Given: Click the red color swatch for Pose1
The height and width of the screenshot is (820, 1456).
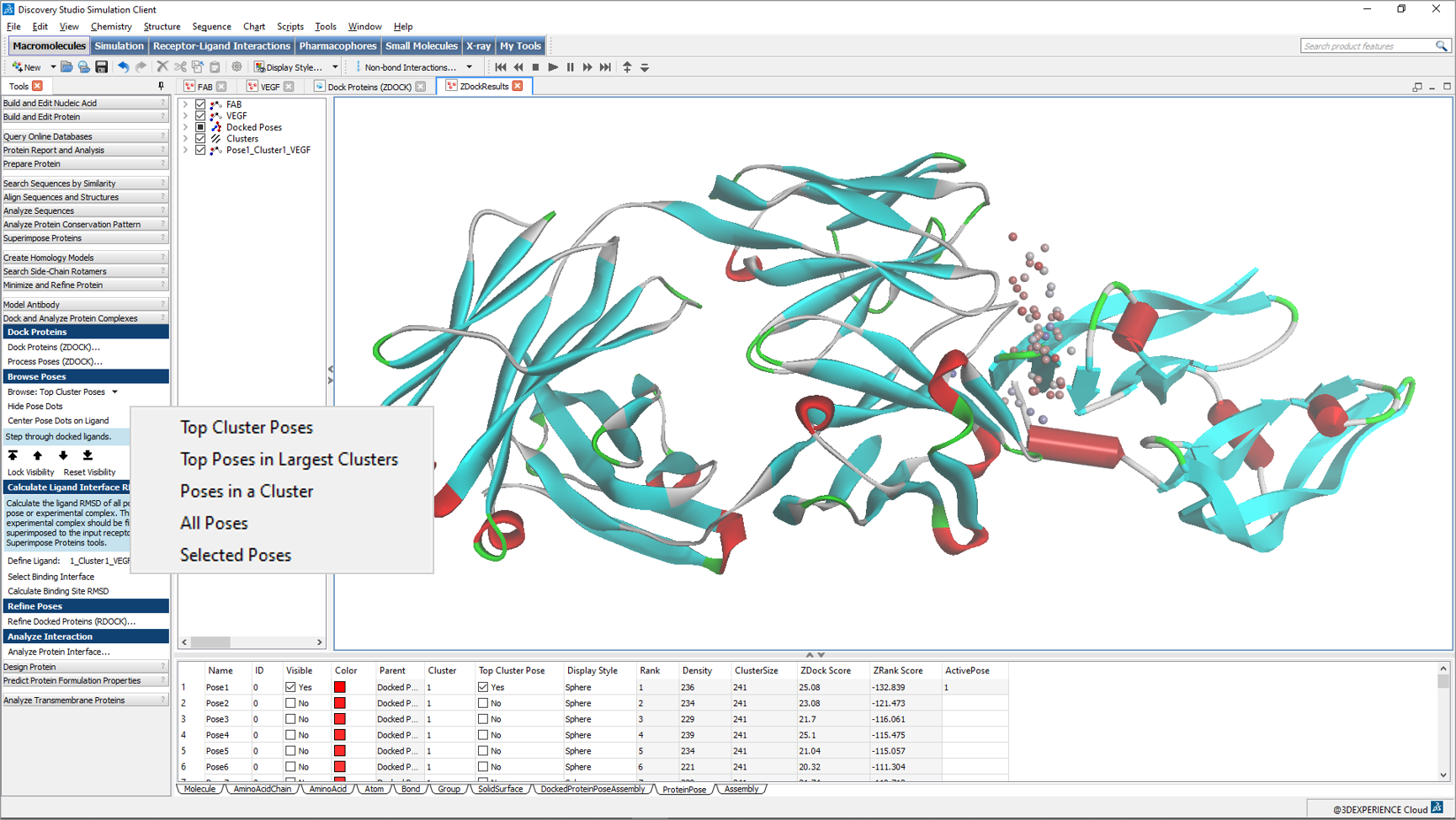Looking at the screenshot, I should click(340, 687).
